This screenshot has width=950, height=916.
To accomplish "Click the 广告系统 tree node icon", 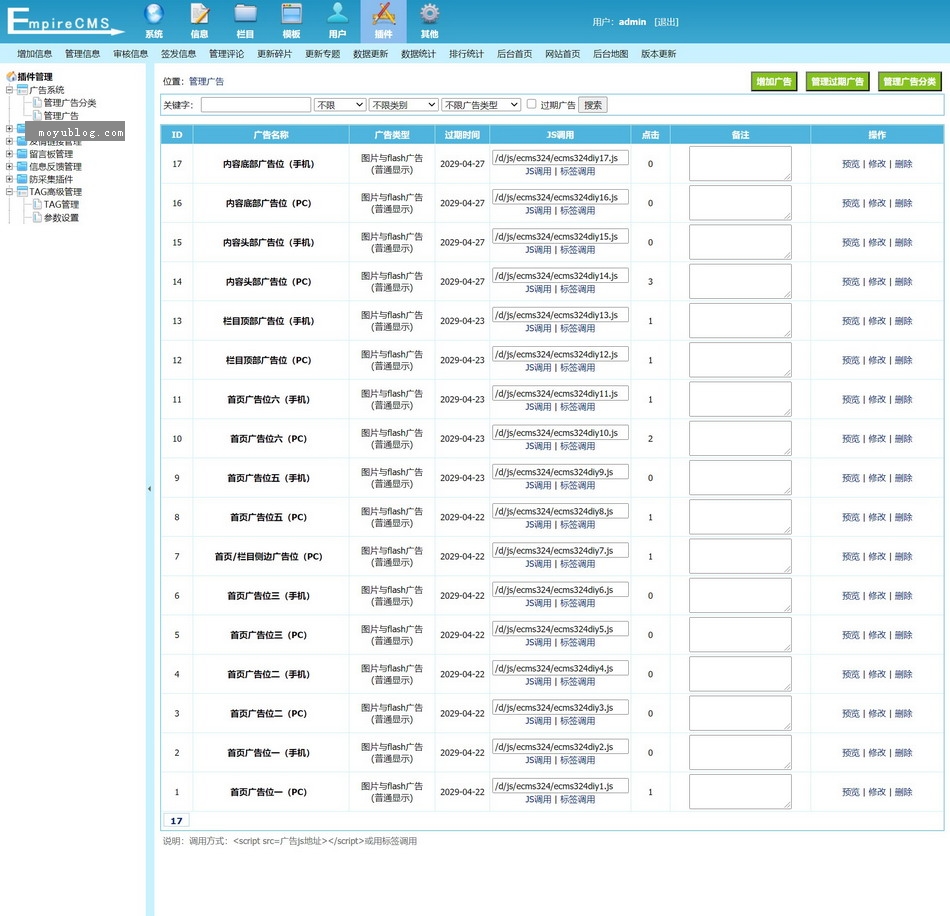I will (x=22, y=90).
